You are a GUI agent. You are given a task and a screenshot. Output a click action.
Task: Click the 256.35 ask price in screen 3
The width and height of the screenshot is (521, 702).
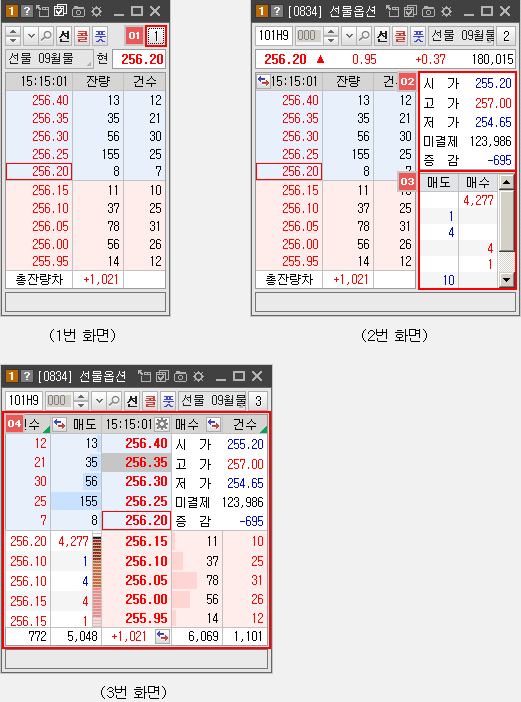point(137,462)
